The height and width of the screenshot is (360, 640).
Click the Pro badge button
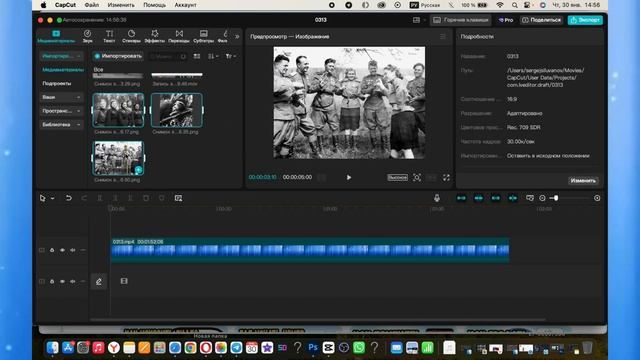click(506, 20)
